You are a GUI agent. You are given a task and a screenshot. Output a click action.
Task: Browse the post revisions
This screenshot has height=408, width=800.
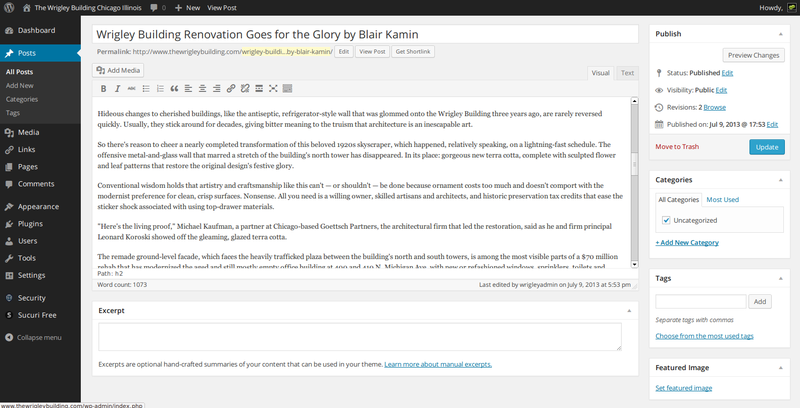click(714, 108)
